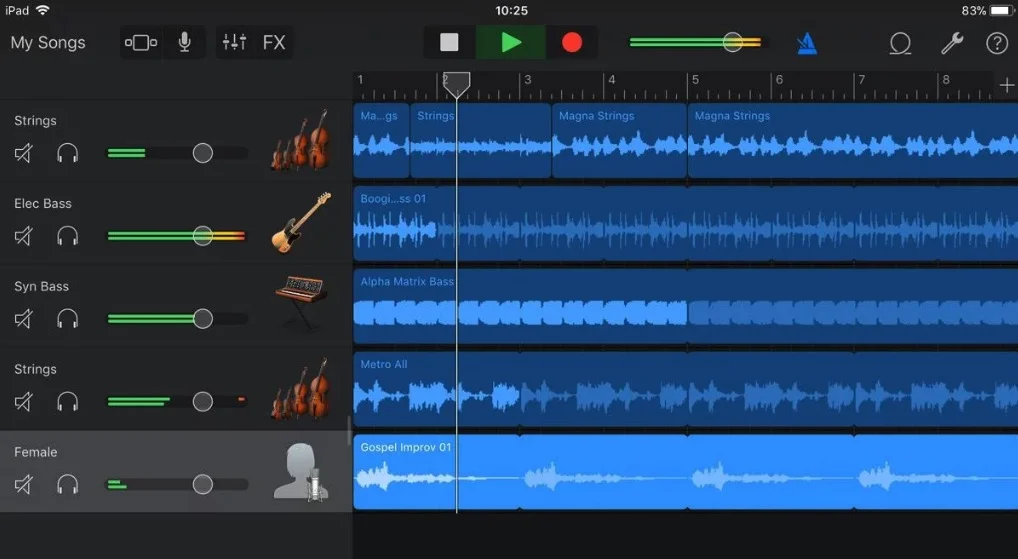Mute the Syn Bass track
Viewport: 1018px width, 559px height.
[x=23, y=319]
